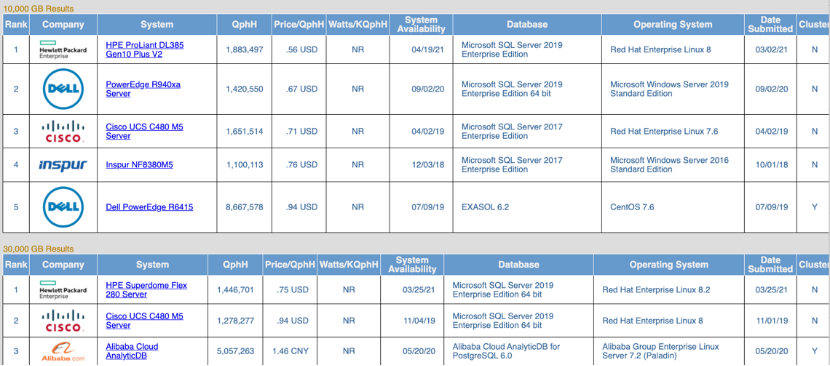Screen dimensions: 830x366
Task: Click the QphH column header in 30,000 GB table
Action: coord(236,264)
